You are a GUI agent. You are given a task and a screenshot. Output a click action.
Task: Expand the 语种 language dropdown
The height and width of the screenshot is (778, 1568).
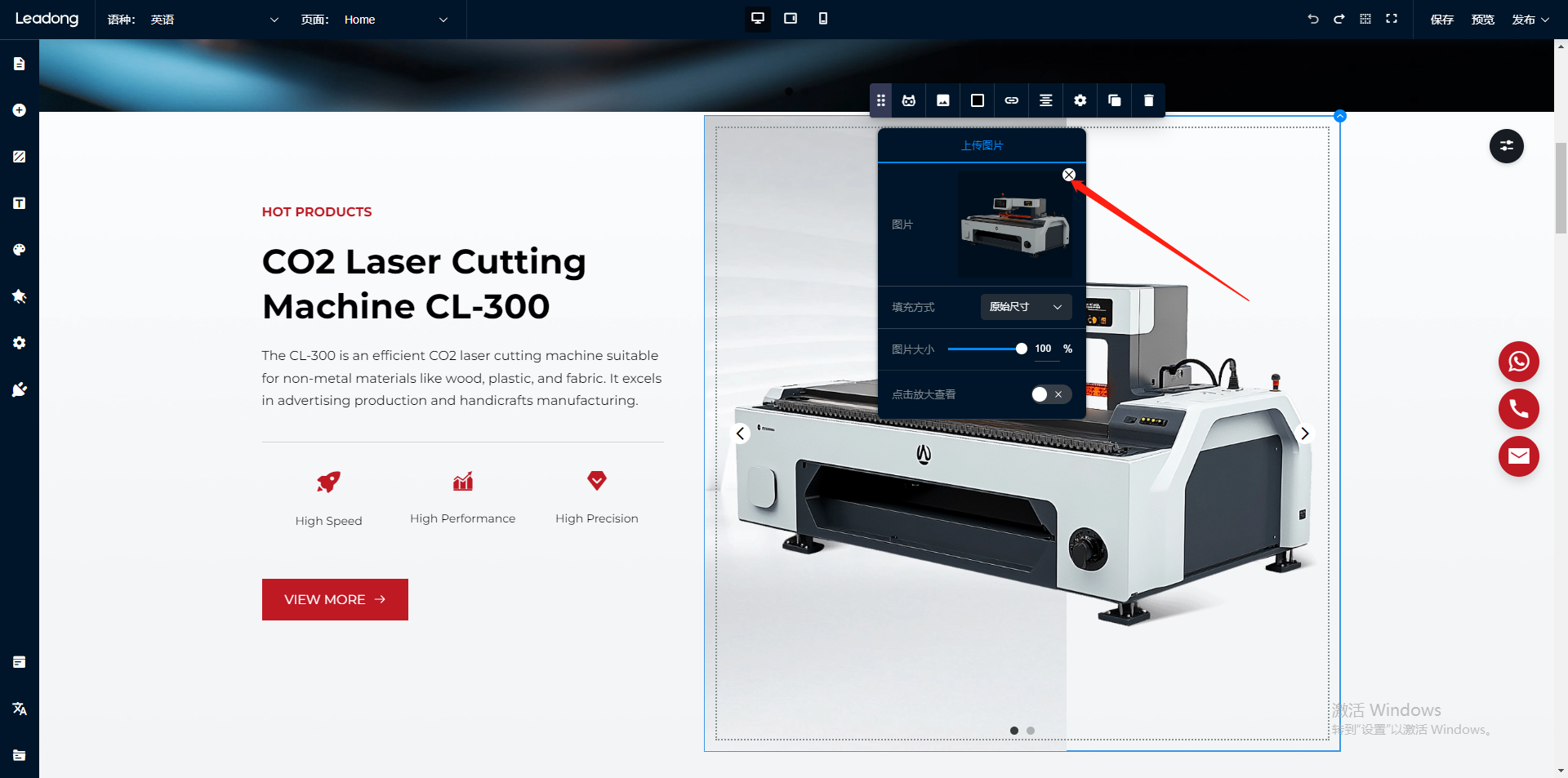[x=193, y=20]
